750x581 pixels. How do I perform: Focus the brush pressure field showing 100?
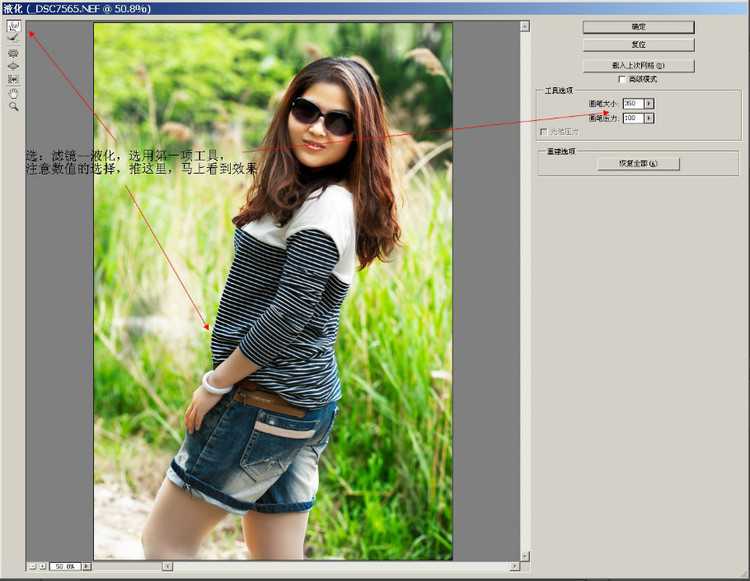(x=633, y=118)
